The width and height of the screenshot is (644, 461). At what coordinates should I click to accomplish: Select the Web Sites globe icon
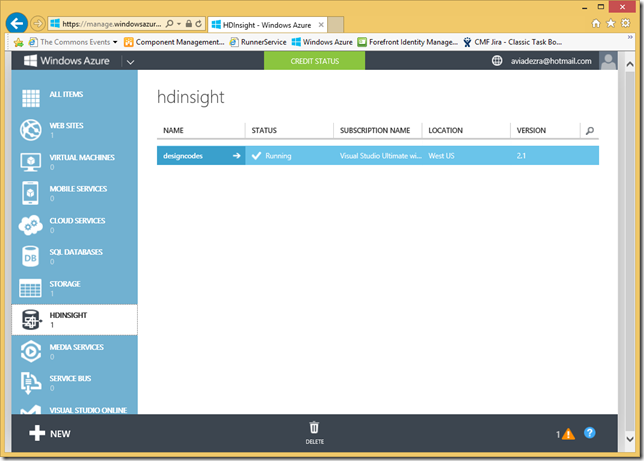click(x=31, y=130)
